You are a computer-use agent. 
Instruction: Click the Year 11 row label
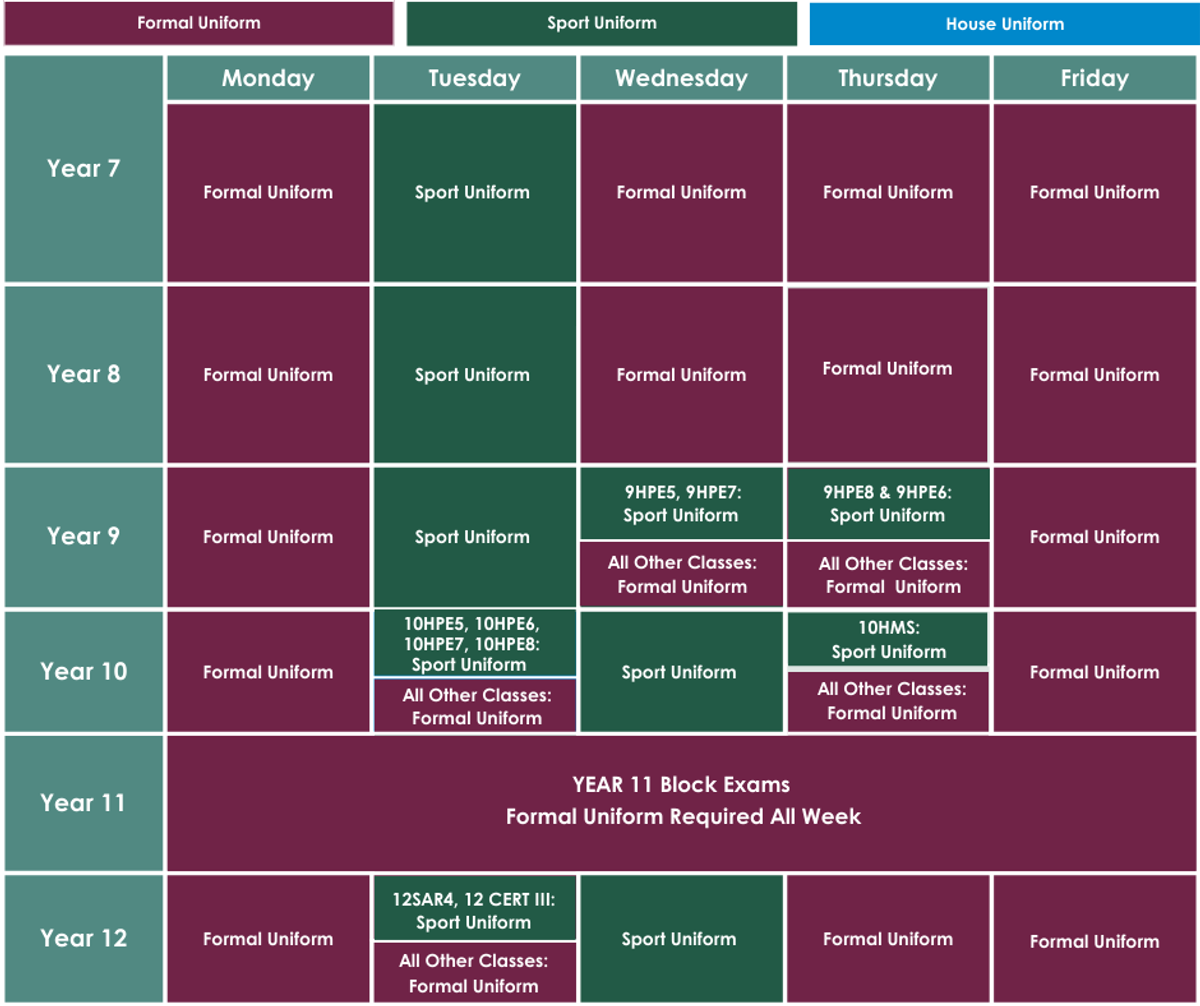click(x=83, y=802)
